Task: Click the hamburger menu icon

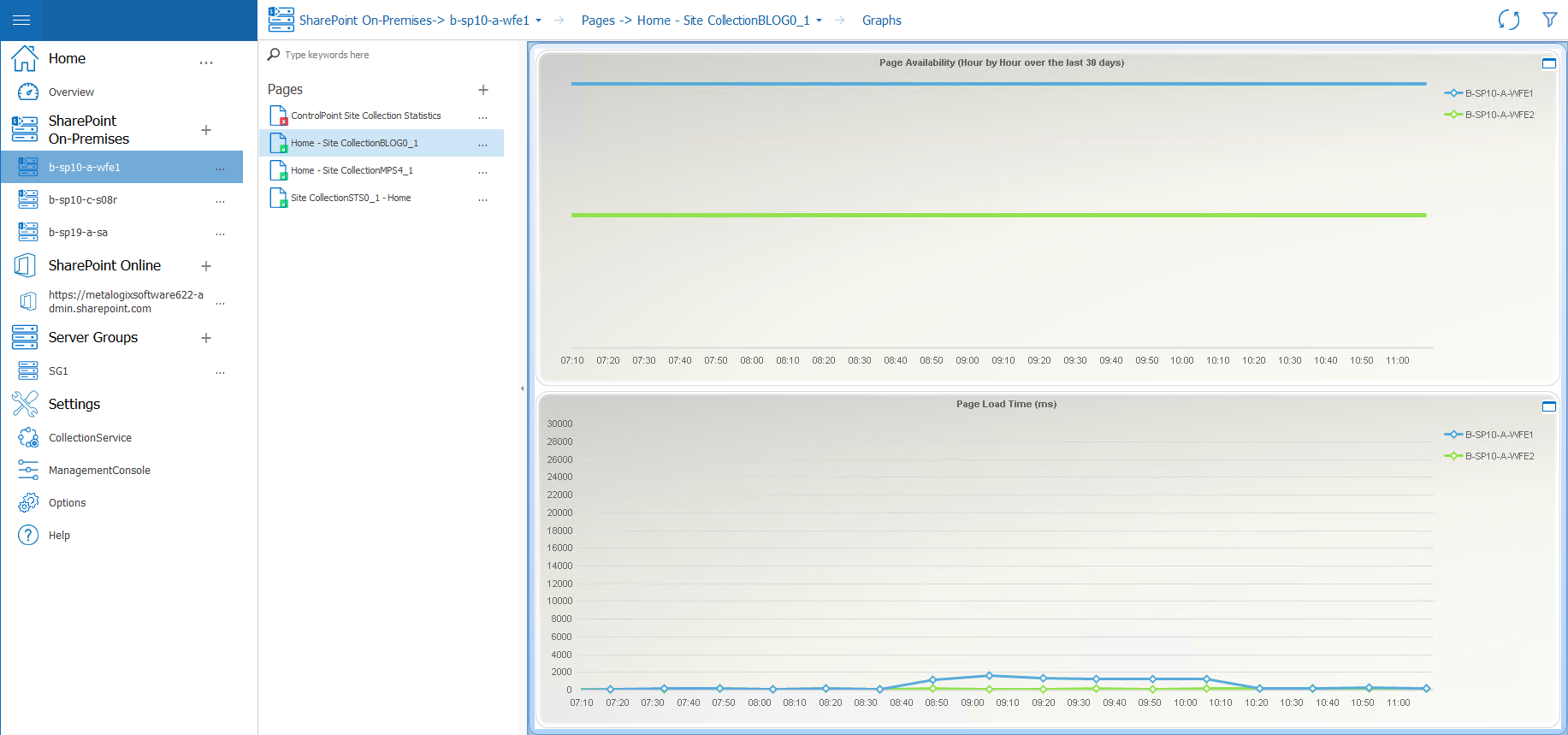Action: 21,20
